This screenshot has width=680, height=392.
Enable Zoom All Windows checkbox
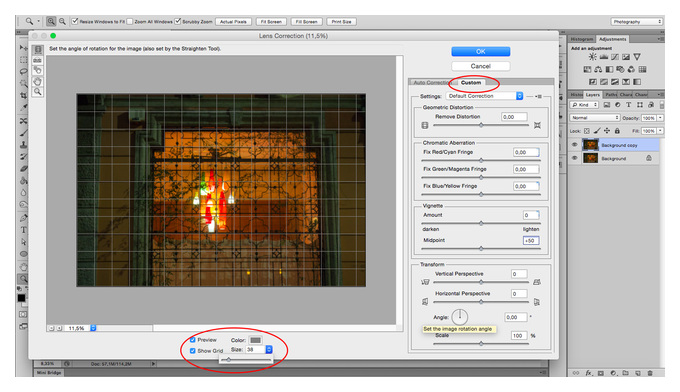coord(130,21)
